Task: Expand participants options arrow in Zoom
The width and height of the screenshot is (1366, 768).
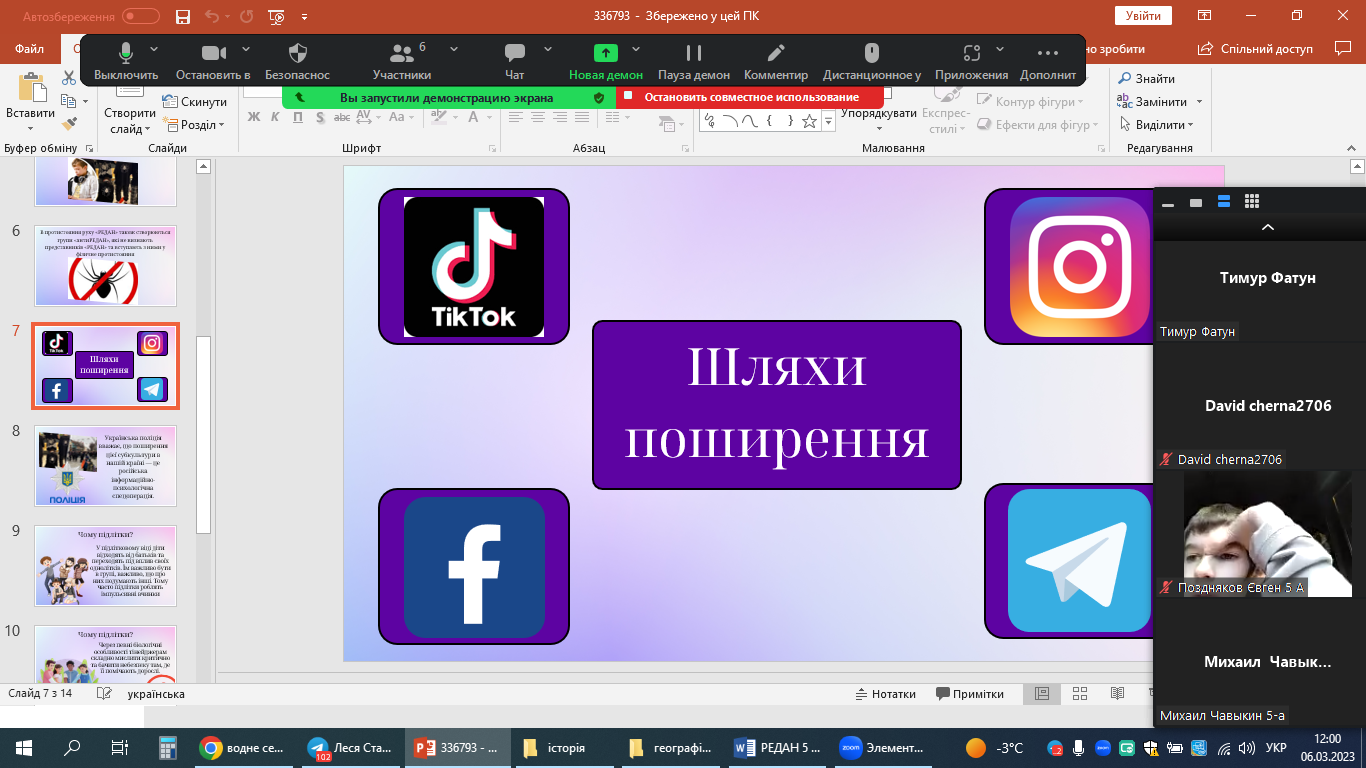Action: click(454, 49)
